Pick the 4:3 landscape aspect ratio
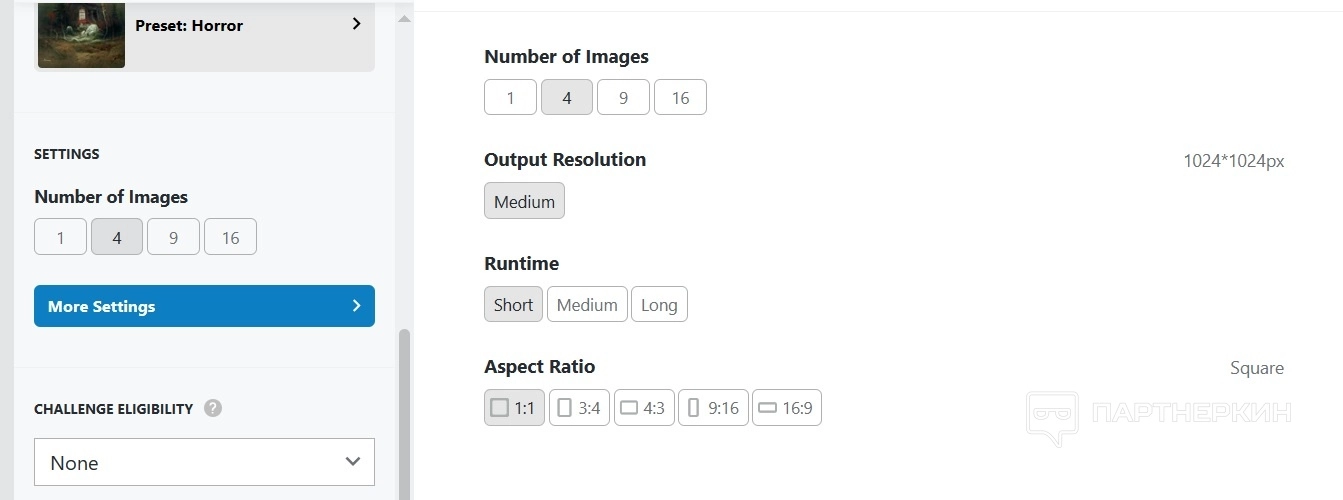This screenshot has width=1343, height=500. [x=644, y=408]
